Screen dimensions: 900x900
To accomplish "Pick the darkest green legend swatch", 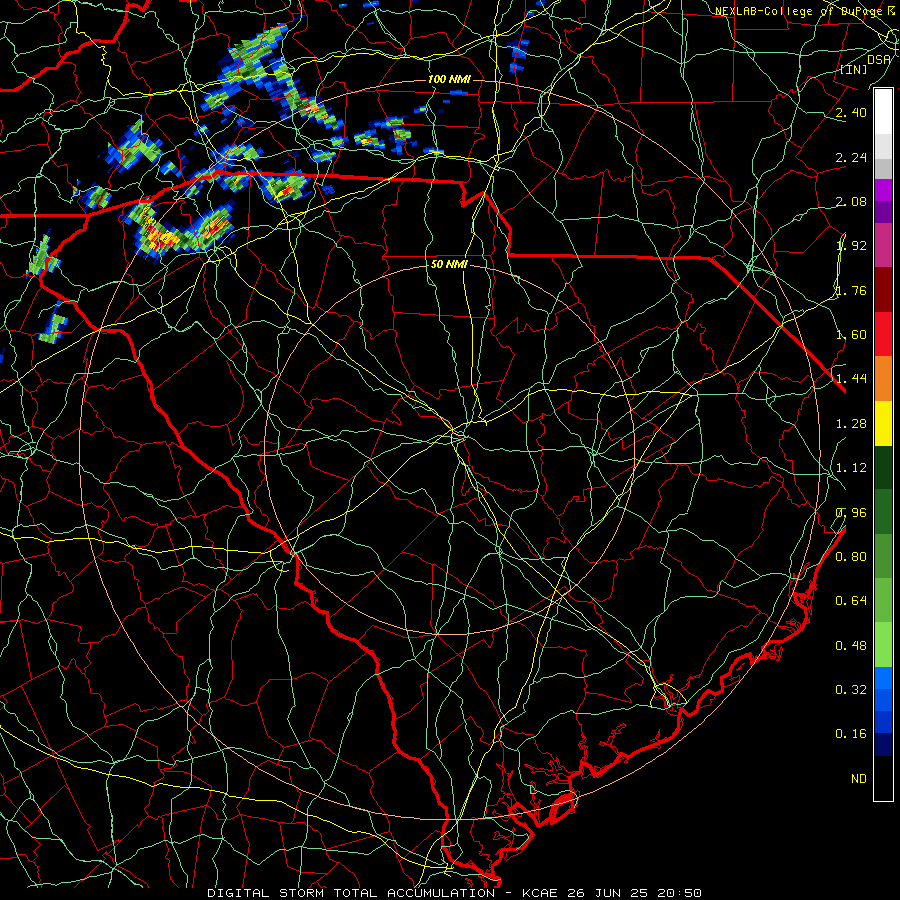I will click(x=883, y=467).
